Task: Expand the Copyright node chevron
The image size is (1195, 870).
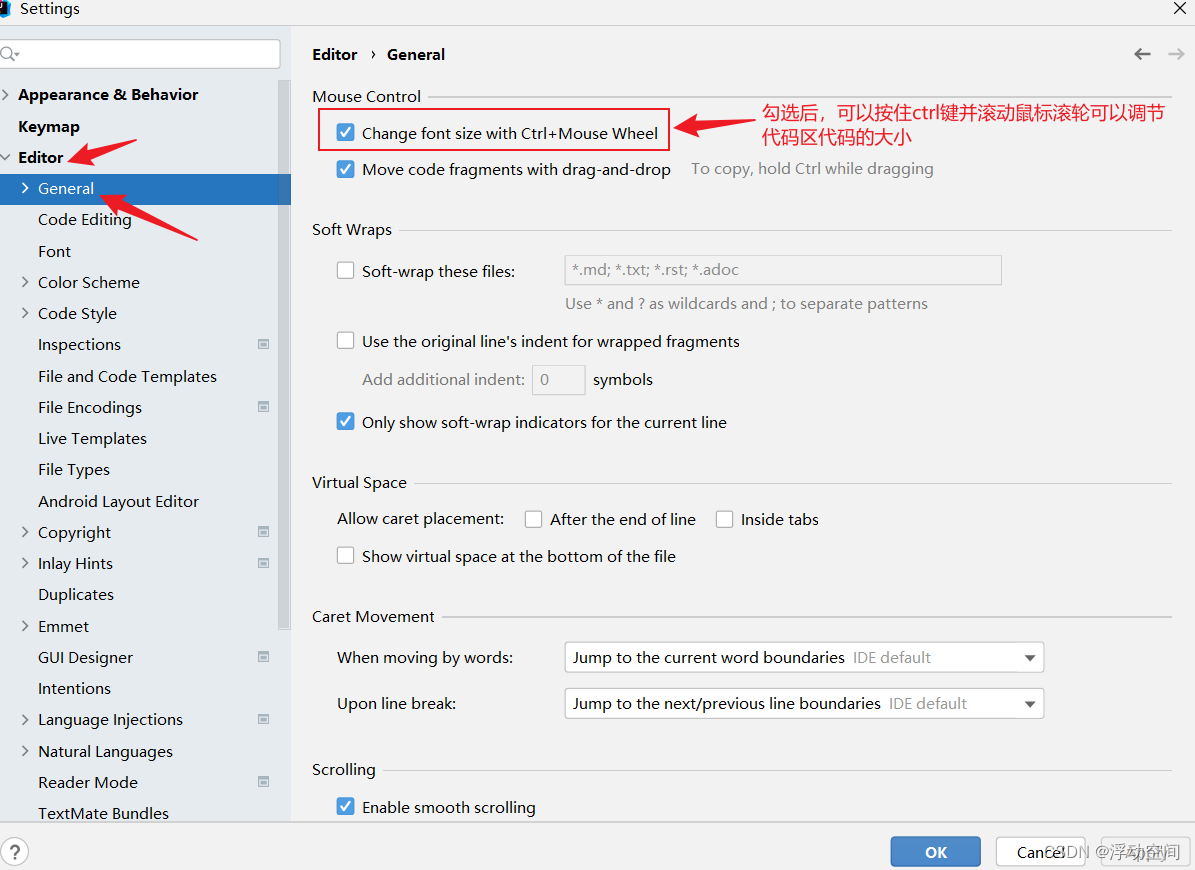Action: [x=25, y=532]
